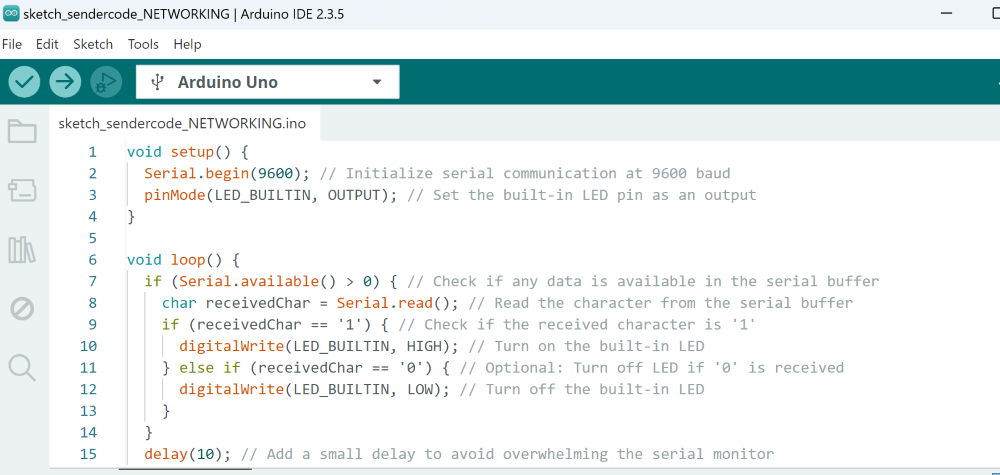
Task: Open the Help menu
Action: [188, 44]
